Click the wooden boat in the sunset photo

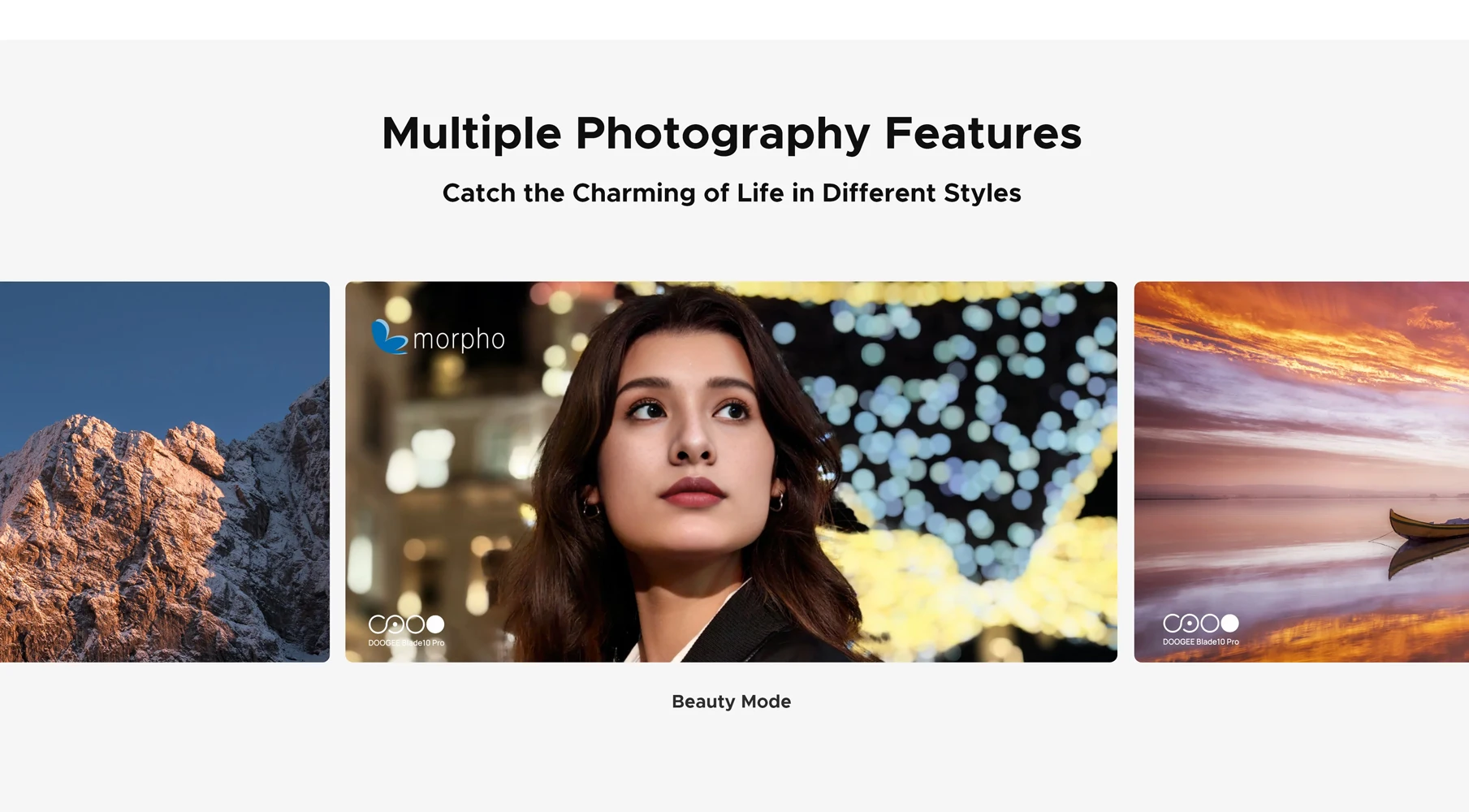(1428, 524)
